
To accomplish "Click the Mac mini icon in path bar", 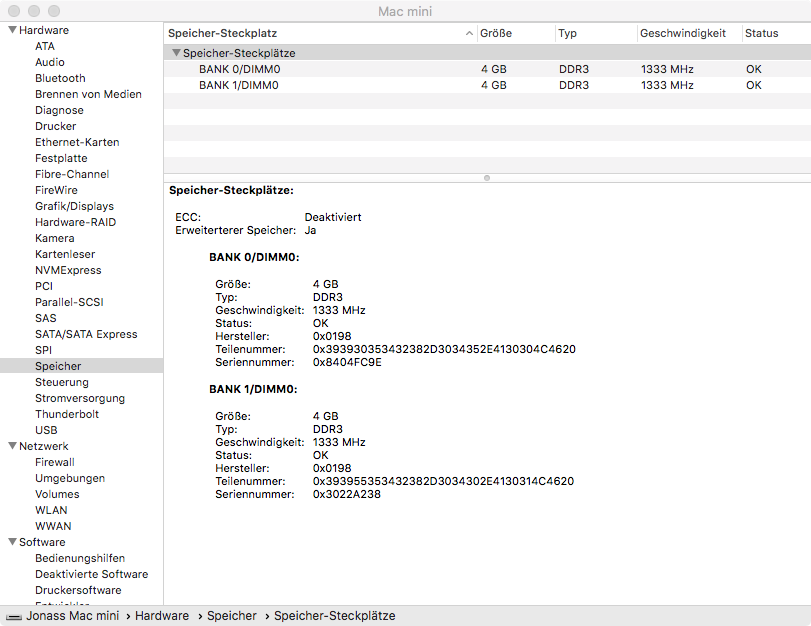I will [12, 617].
